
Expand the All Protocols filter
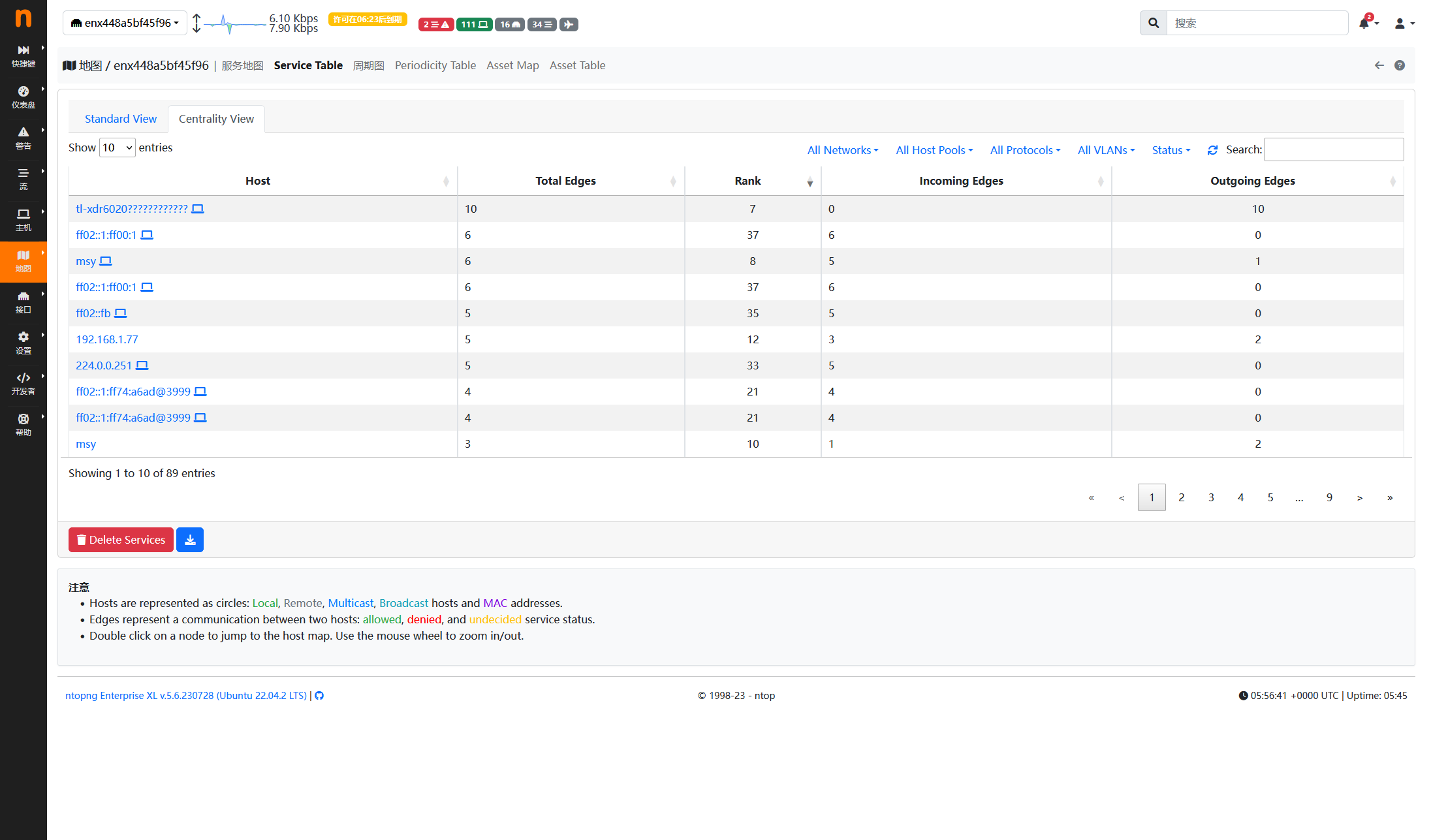(x=1025, y=150)
